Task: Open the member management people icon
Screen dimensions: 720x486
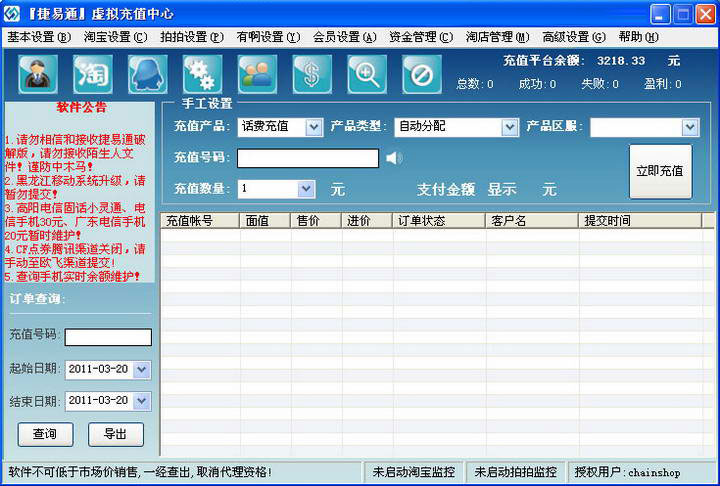Action: (x=257, y=74)
